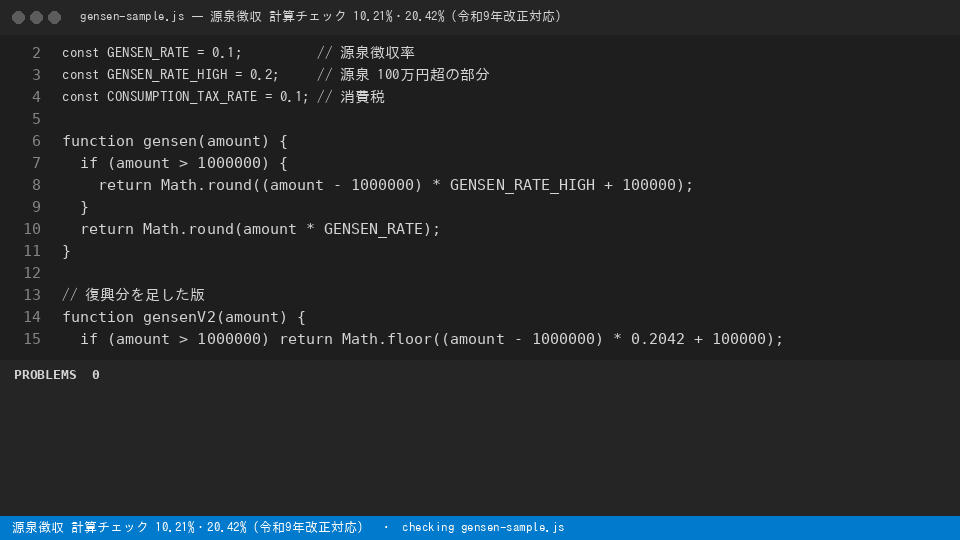Click line number 7 in the gutter
Image resolution: width=960 pixels, height=540 pixels.
click(x=36, y=163)
